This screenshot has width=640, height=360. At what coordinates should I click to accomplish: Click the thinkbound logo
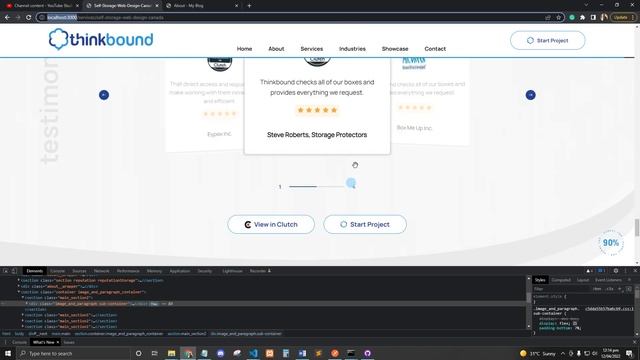(x=101, y=39)
